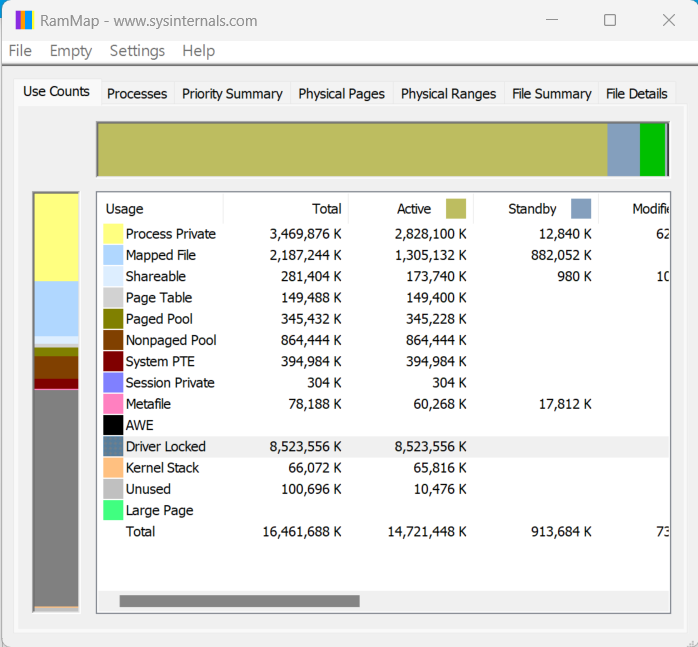698x647 pixels.
Task: Click the 882,052 K Mapped File standby value
Action: pyautogui.click(x=561, y=255)
